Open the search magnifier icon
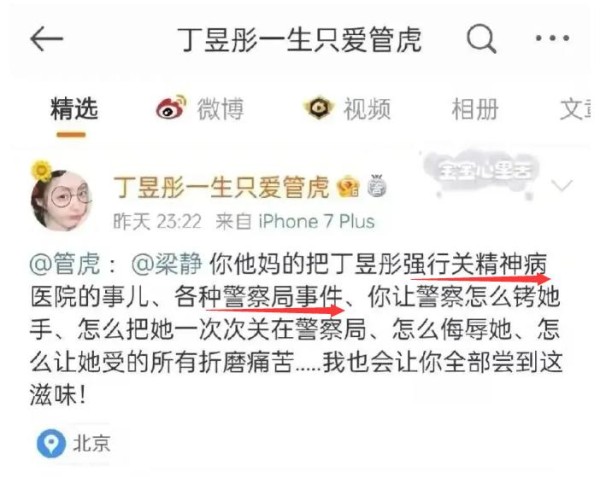The width and height of the screenshot is (600, 477). pos(481,39)
